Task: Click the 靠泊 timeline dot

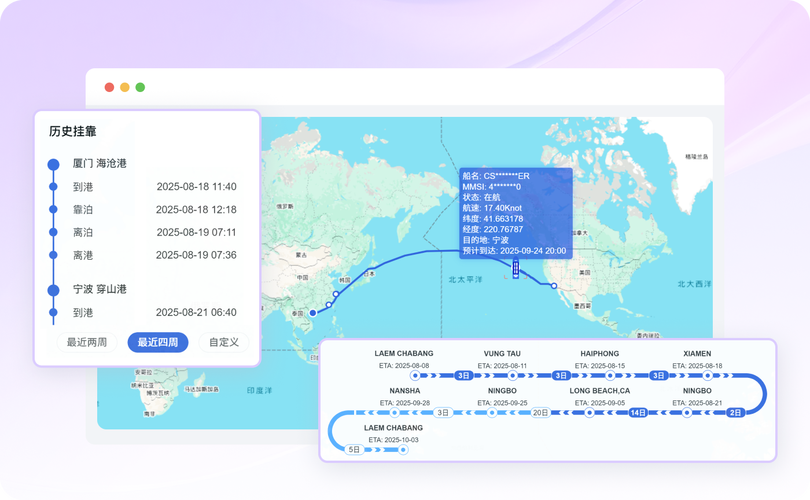Action: (53, 209)
